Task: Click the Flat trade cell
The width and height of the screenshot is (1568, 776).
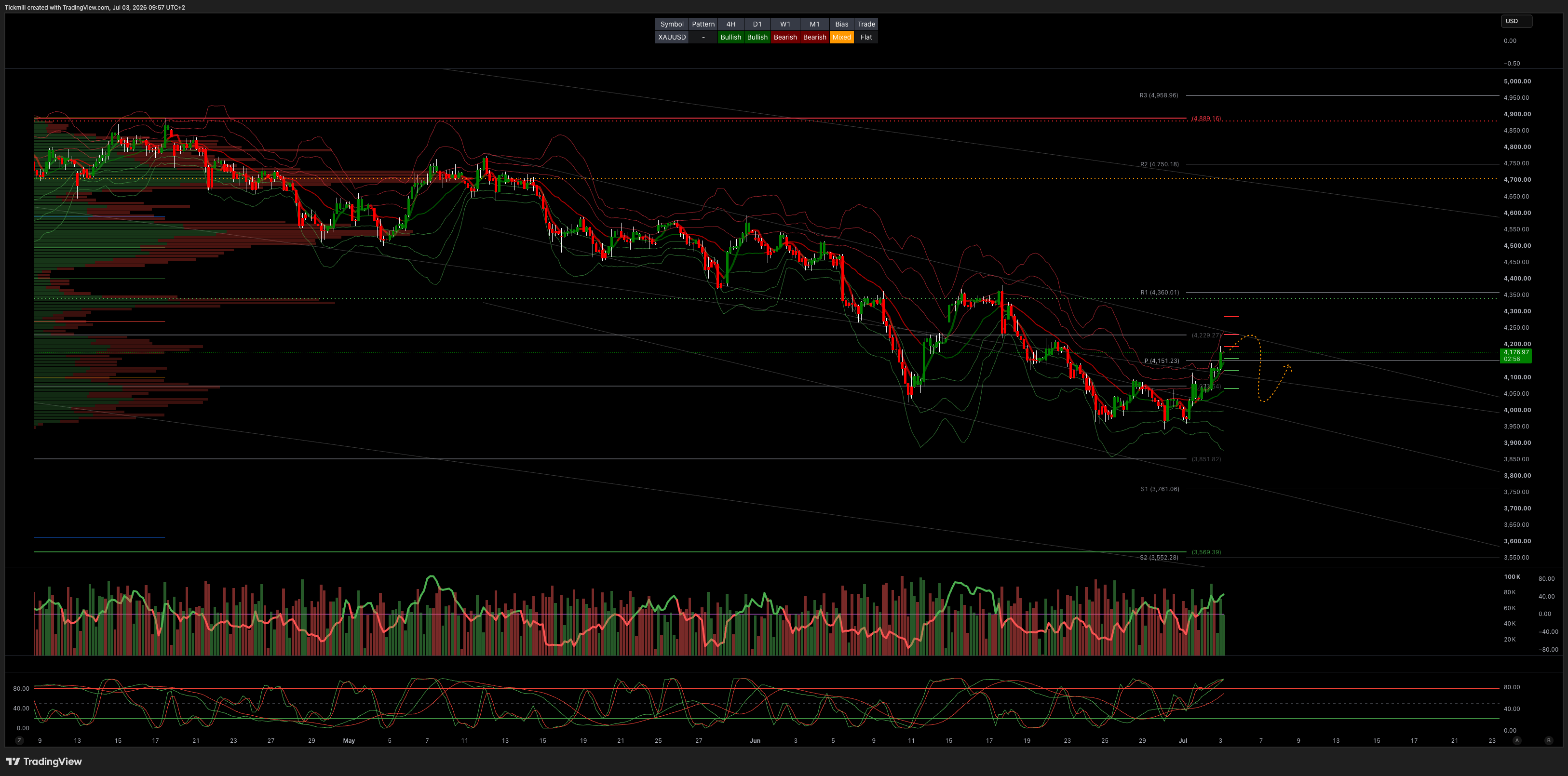Action: point(866,37)
